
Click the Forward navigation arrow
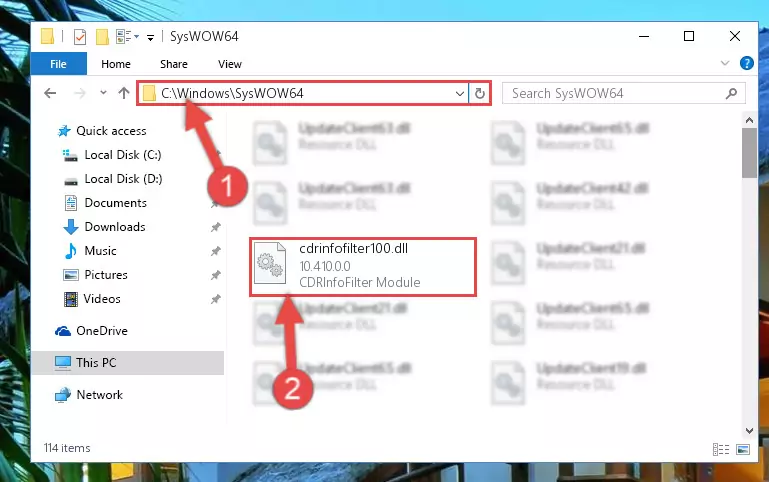(79, 93)
